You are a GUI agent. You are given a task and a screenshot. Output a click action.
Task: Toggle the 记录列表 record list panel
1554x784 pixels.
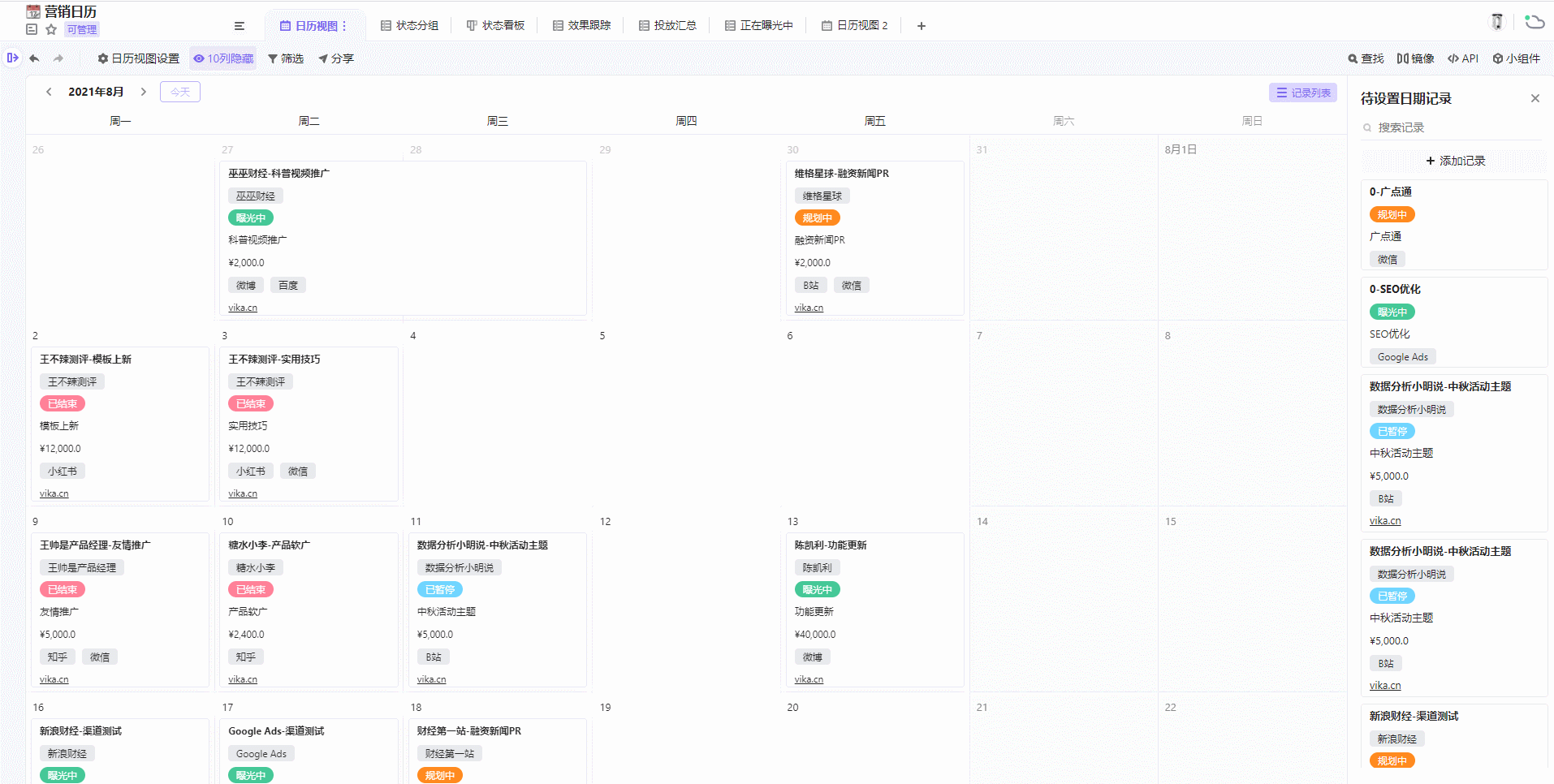pyautogui.click(x=1303, y=93)
